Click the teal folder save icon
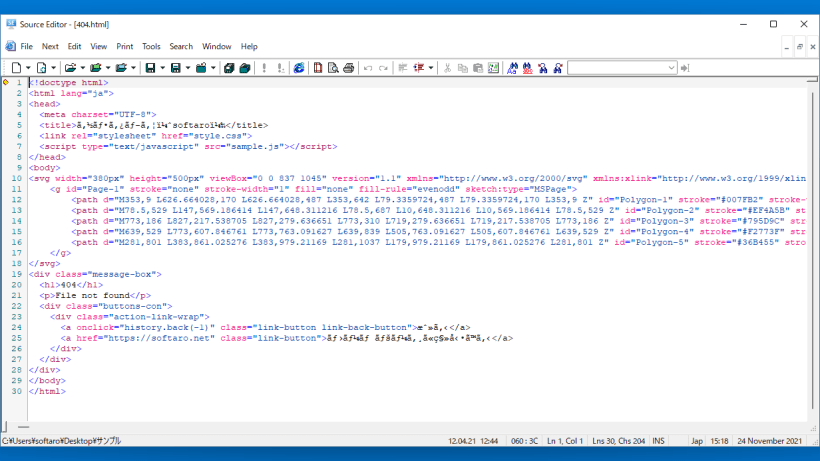820x461 pixels. point(201,68)
